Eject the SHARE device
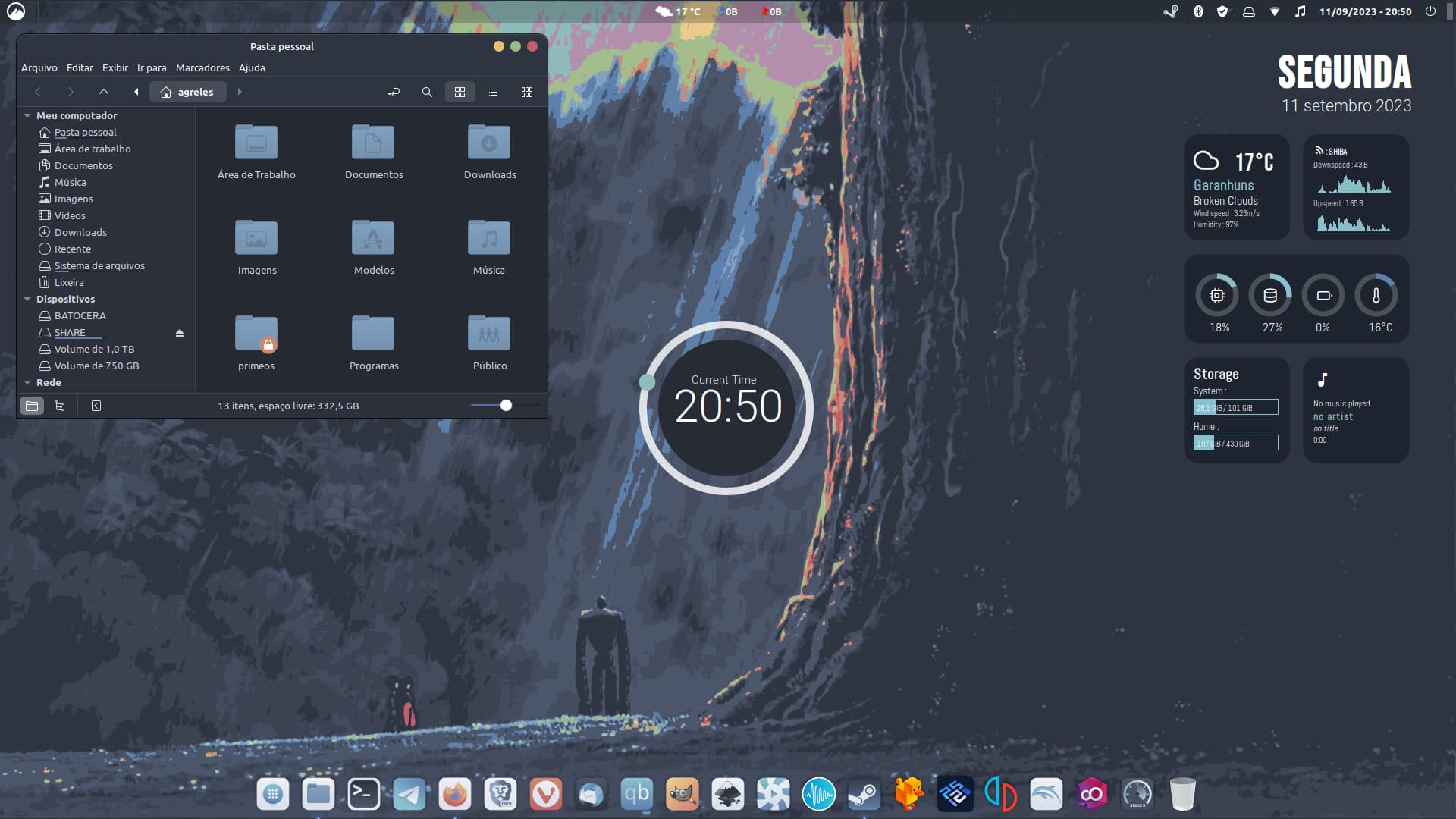1456x819 pixels. (180, 333)
